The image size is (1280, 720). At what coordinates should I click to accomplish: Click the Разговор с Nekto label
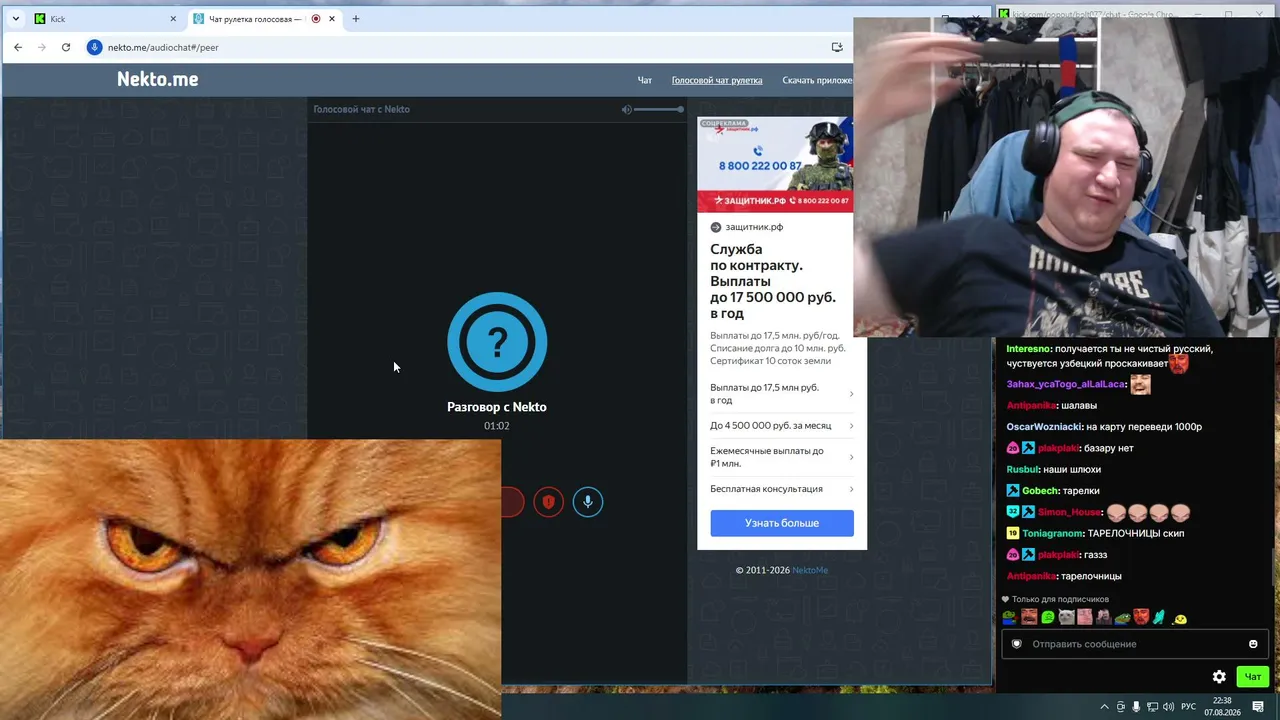point(497,407)
